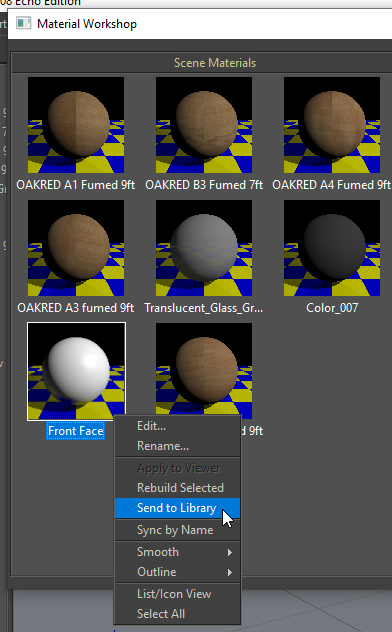Select the Translucent_Glass_Gr... material thumbnail
The height and width of the screenshot is (632, 392).
[x=204, y=248]
